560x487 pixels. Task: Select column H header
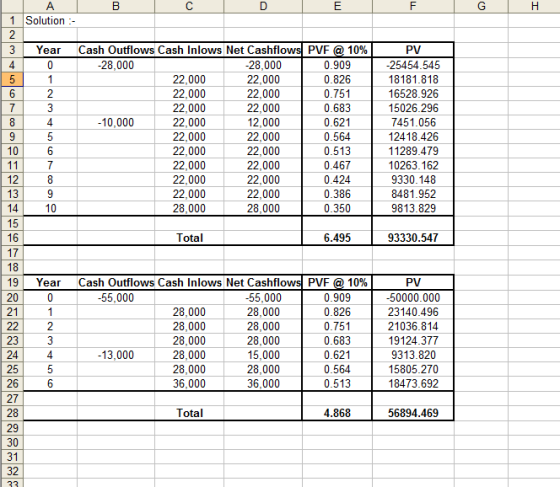(x=534, y=6)
